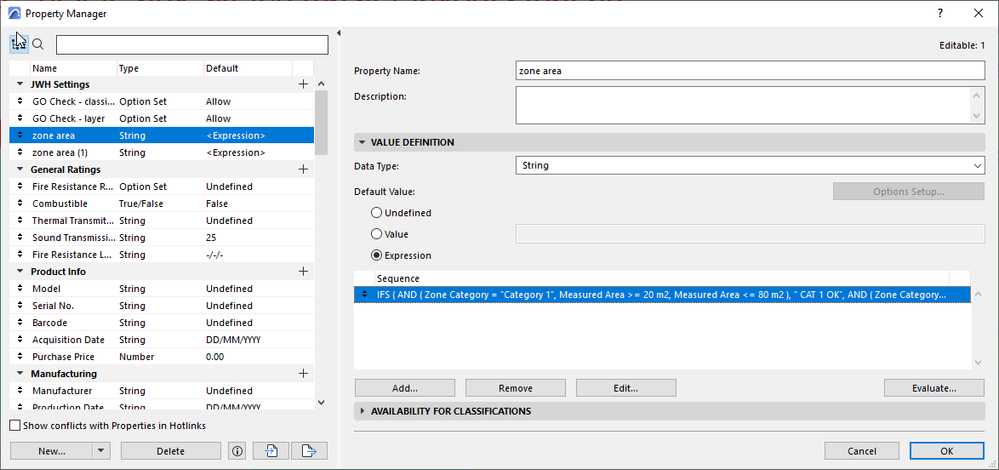Select the IFS expression sequence row
Viewport: 999px width, 470px height.
(x=663, y=294)
